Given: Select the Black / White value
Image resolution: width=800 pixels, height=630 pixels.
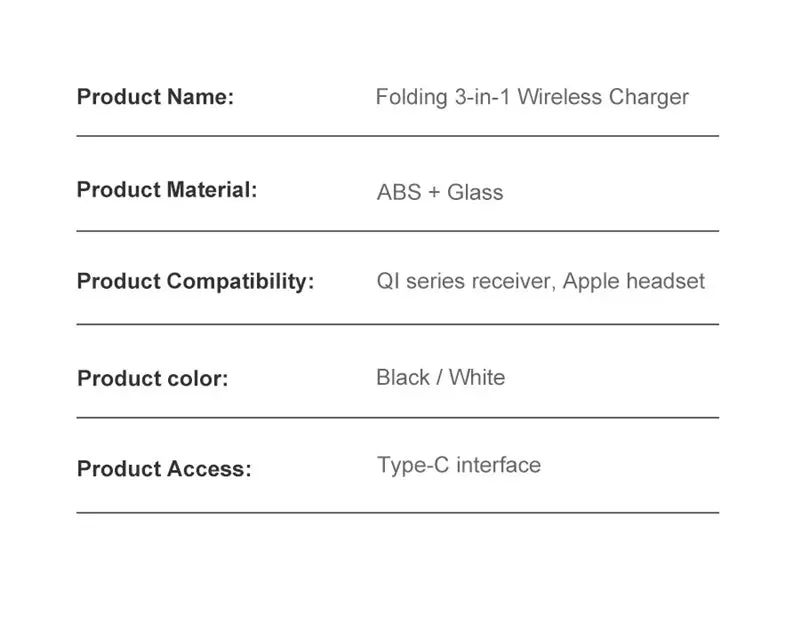Looking at the screenshot, I should 441,377.
